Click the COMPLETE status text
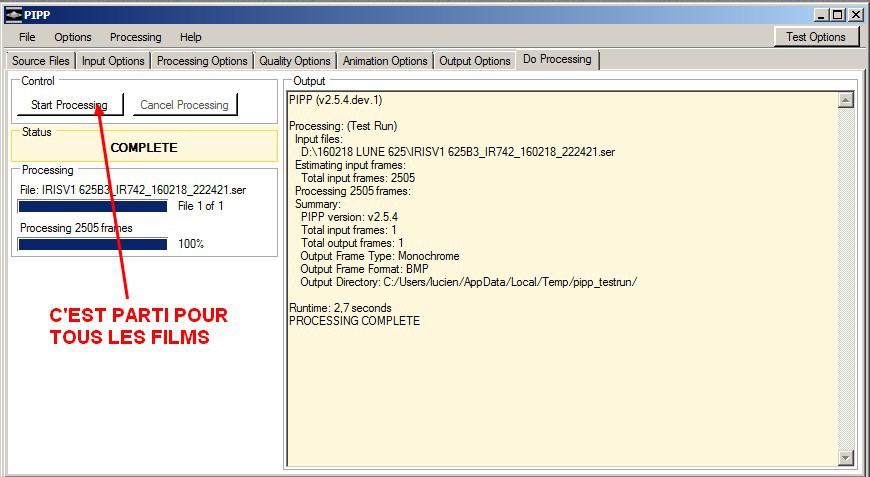The image size is (870, 477). pyautogui.click(x=144, y=148)
